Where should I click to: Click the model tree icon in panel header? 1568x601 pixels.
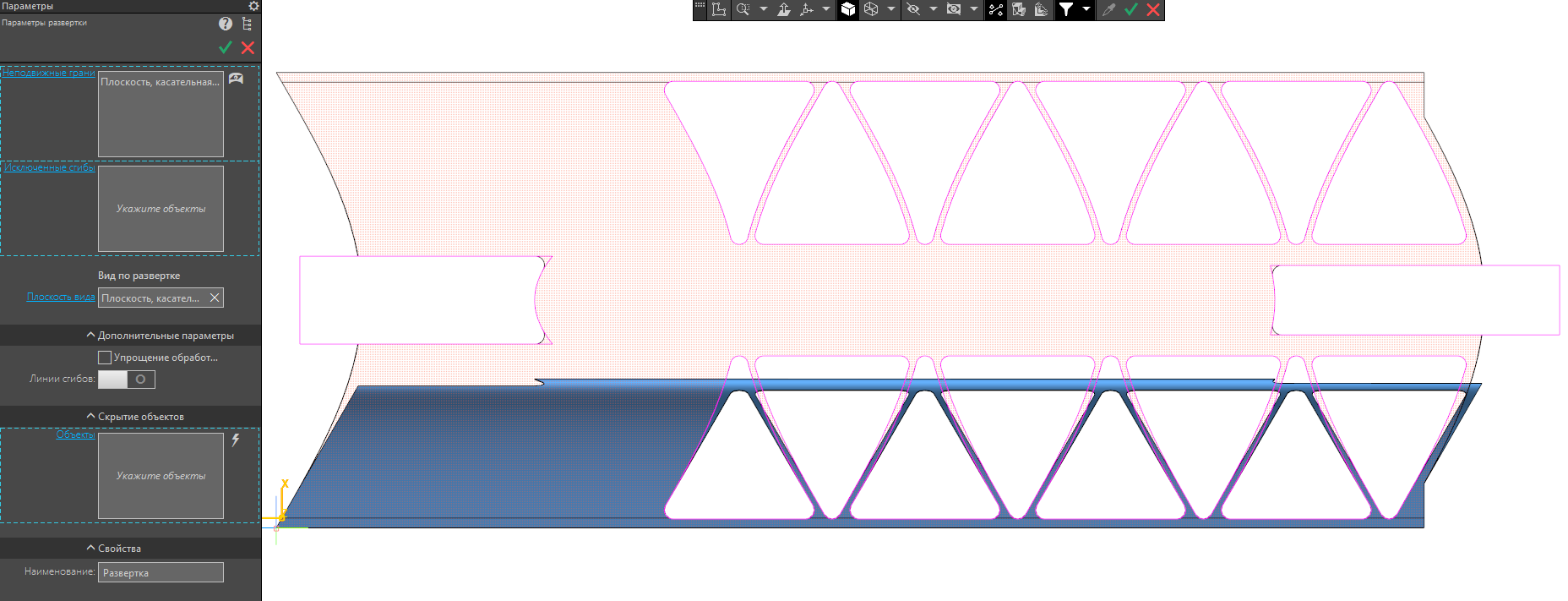coord(247,24)
